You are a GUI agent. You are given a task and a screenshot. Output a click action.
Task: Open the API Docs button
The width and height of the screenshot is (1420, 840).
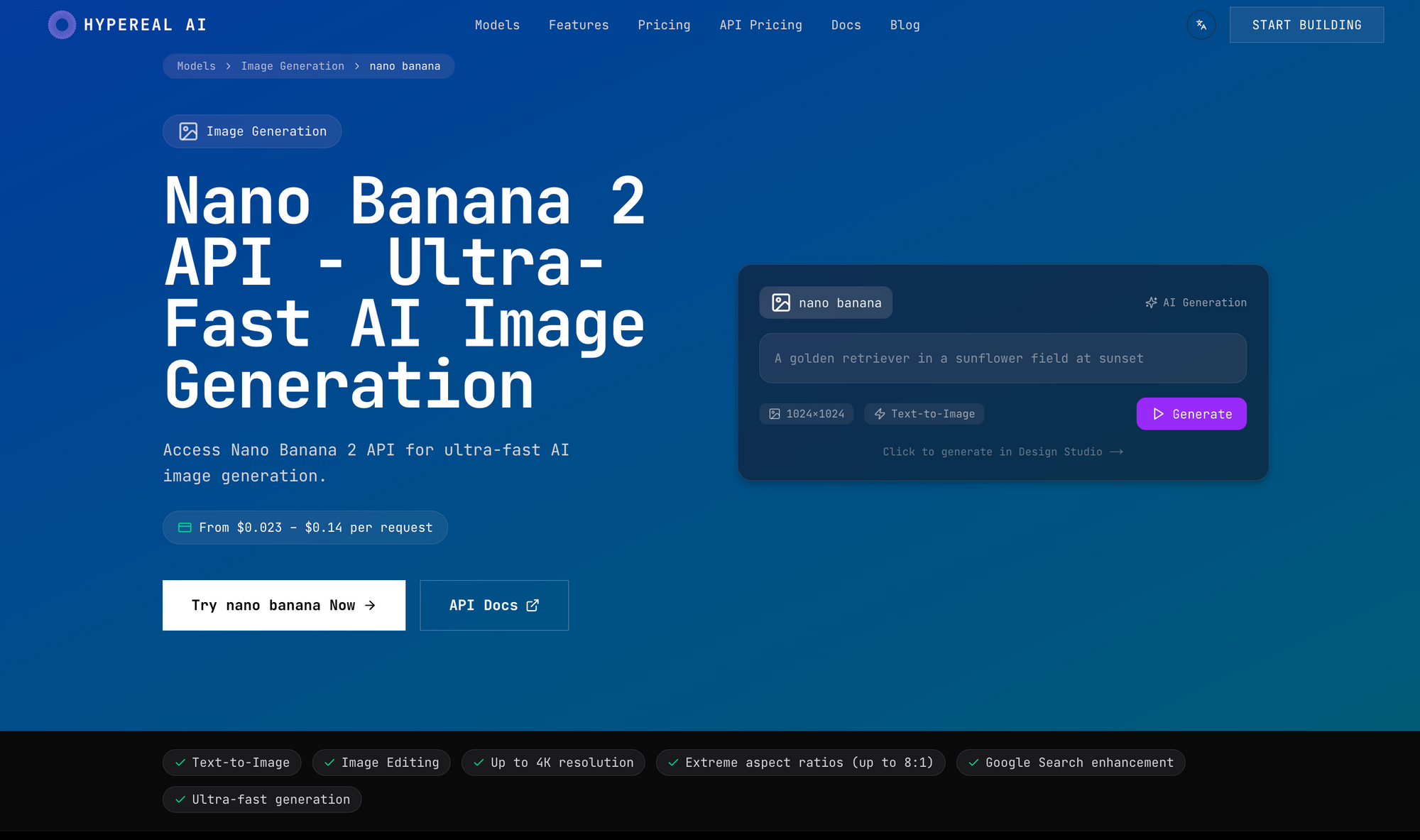[494, 605]
